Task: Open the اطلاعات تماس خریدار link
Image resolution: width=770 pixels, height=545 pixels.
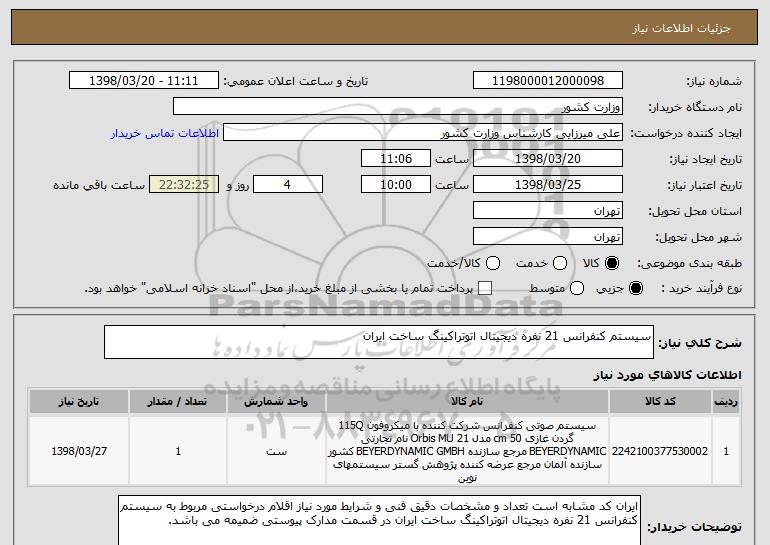Action: coord(165,134)
